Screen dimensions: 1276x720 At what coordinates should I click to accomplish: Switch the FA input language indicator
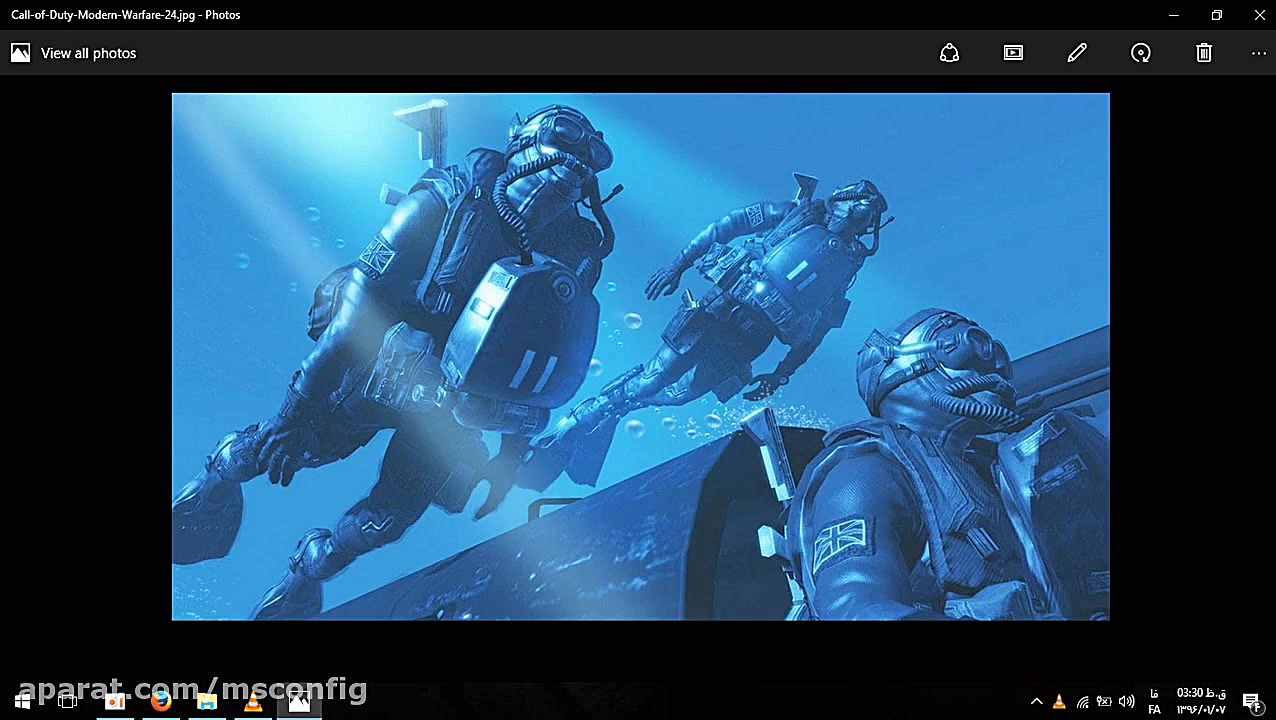(1155, 701)
